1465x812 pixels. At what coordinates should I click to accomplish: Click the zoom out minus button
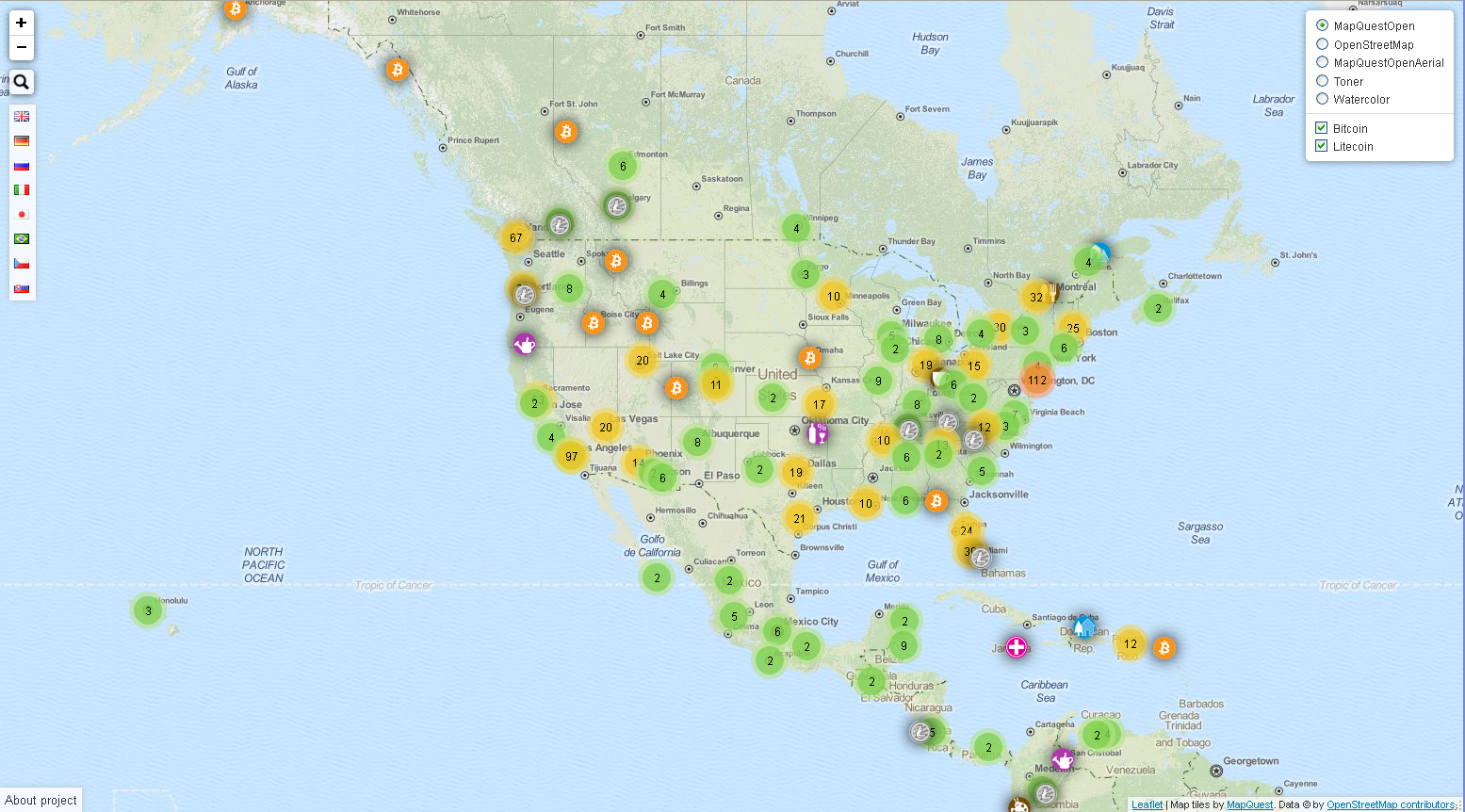(21, 48)
